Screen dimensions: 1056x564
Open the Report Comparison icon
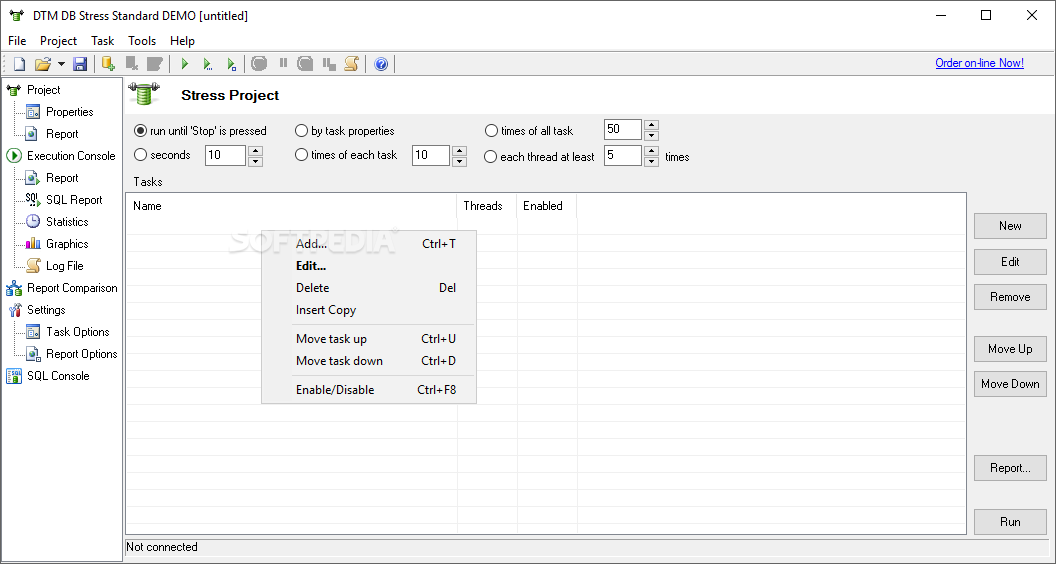(x=14, y=288)
